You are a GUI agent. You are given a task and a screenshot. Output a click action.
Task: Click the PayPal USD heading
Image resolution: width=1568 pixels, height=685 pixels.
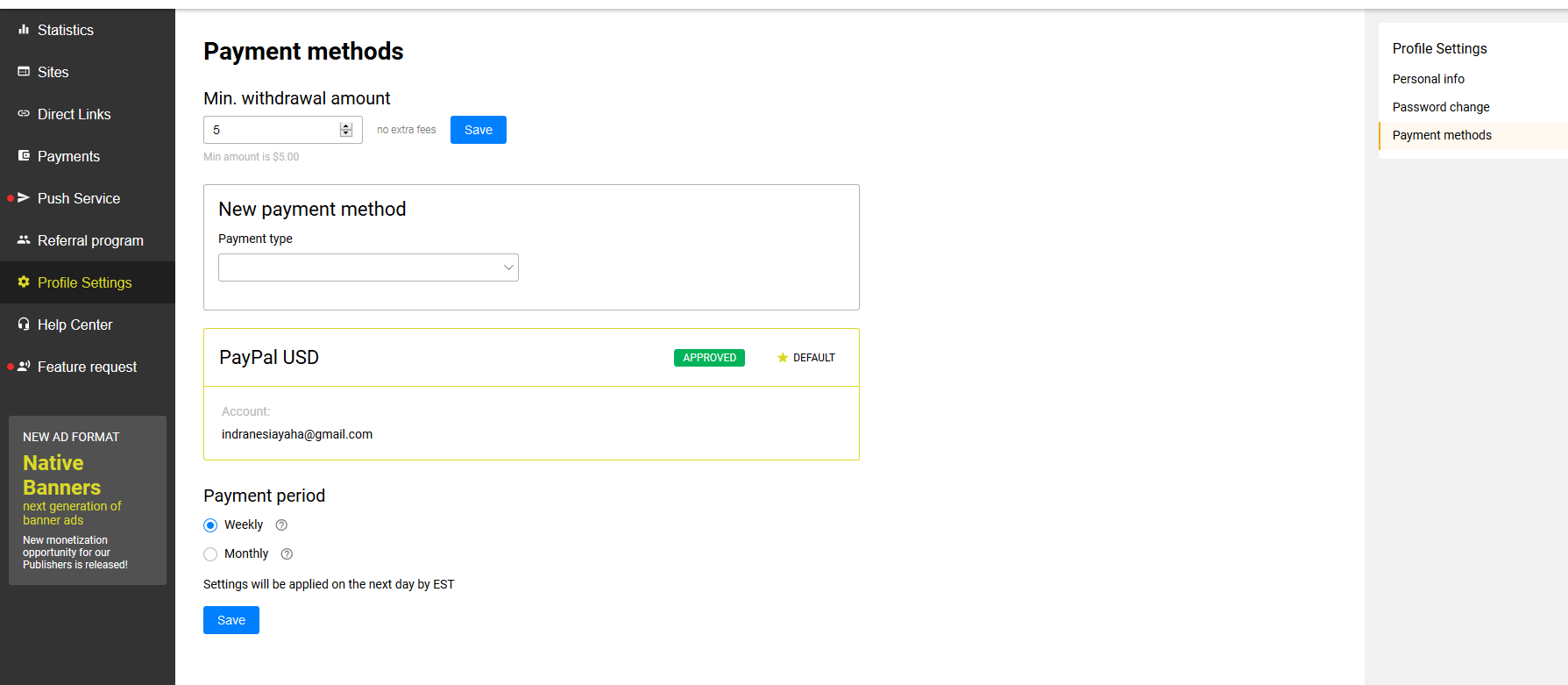coord(269,358)
